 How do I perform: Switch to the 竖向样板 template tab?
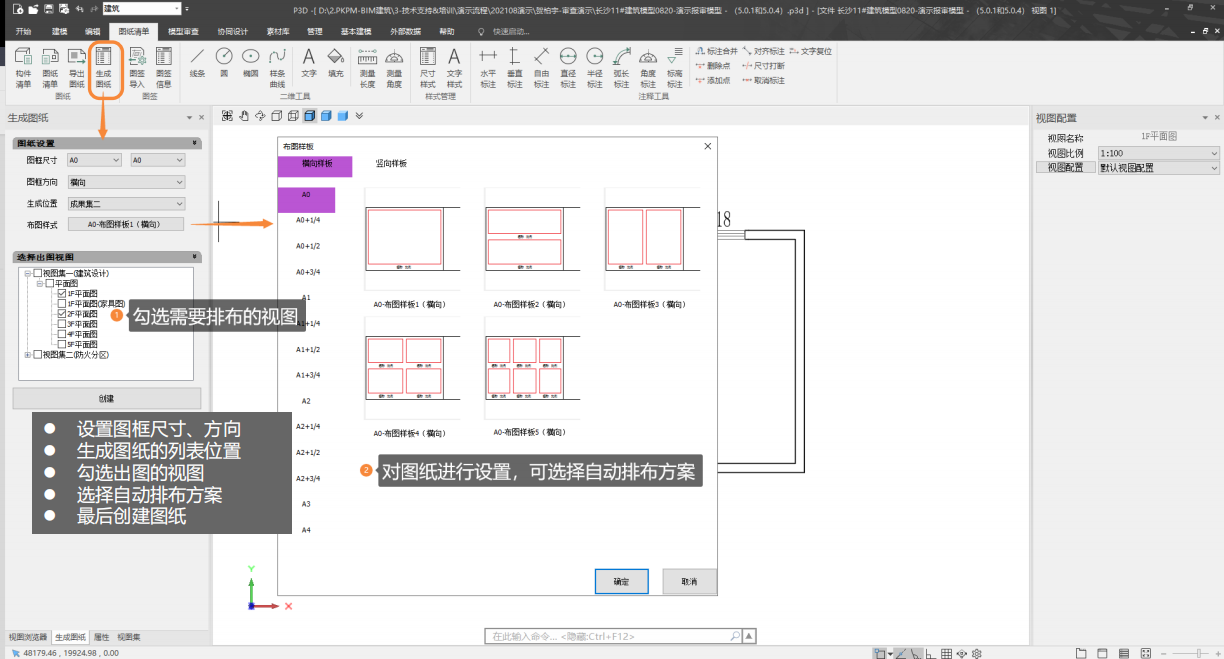click(x=390, y=163)
